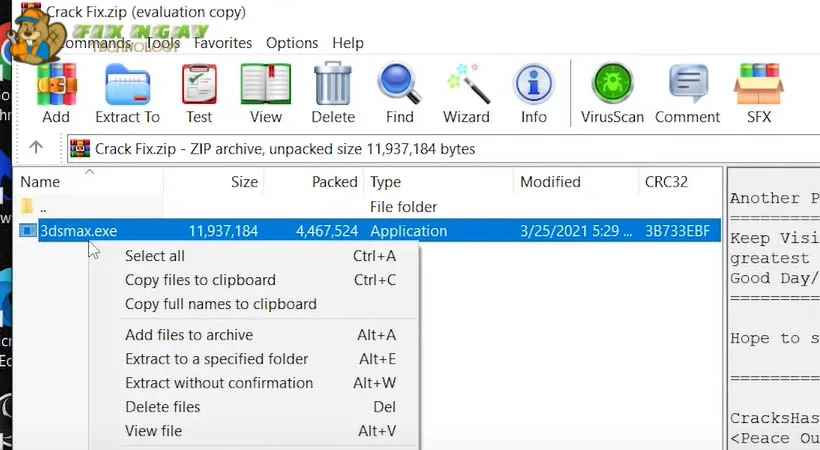820x450 pixels.
Task: Click the 11,937,184 size value
Action: [223, 231]
